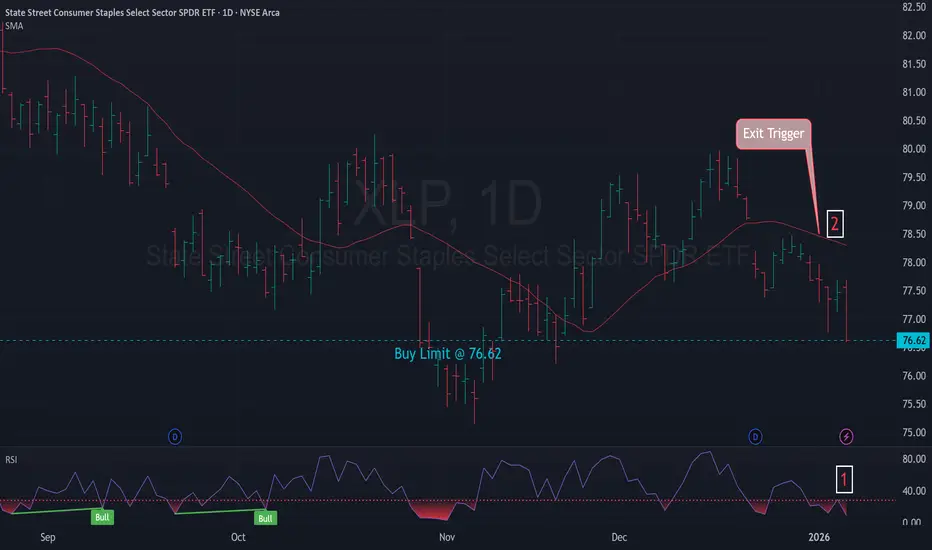Click the Oct label on the time axis

click(238, 537)
